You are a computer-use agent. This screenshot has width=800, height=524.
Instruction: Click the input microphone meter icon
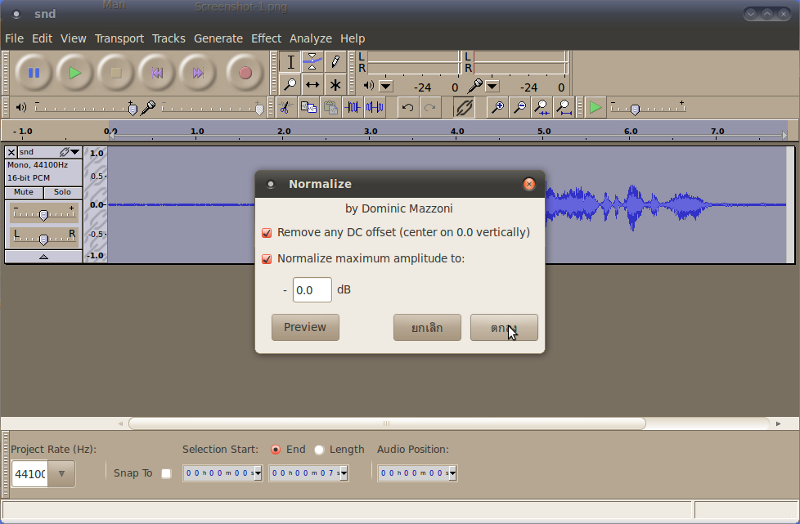tap(475, 86)
